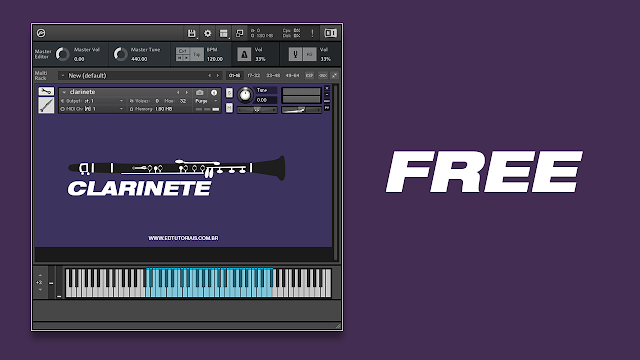Screen dimensions: 640x360
Task: Click the Master Editor label
Action: [x=43, y=54]
